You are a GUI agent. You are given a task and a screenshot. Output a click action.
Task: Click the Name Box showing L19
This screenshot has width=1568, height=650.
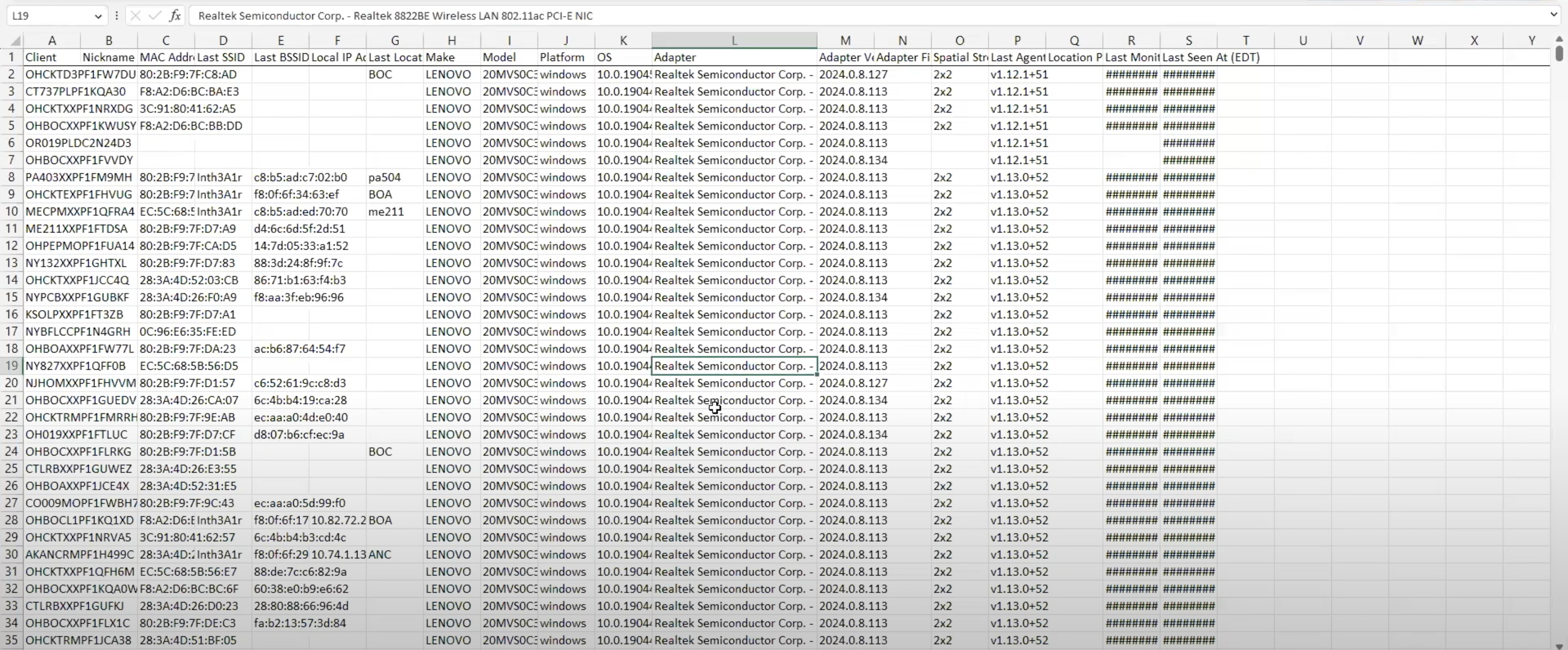click(x=48, y=16)
